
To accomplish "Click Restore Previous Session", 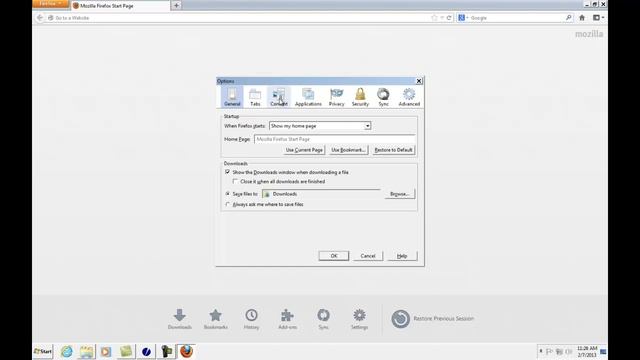I will coord(433,319).
